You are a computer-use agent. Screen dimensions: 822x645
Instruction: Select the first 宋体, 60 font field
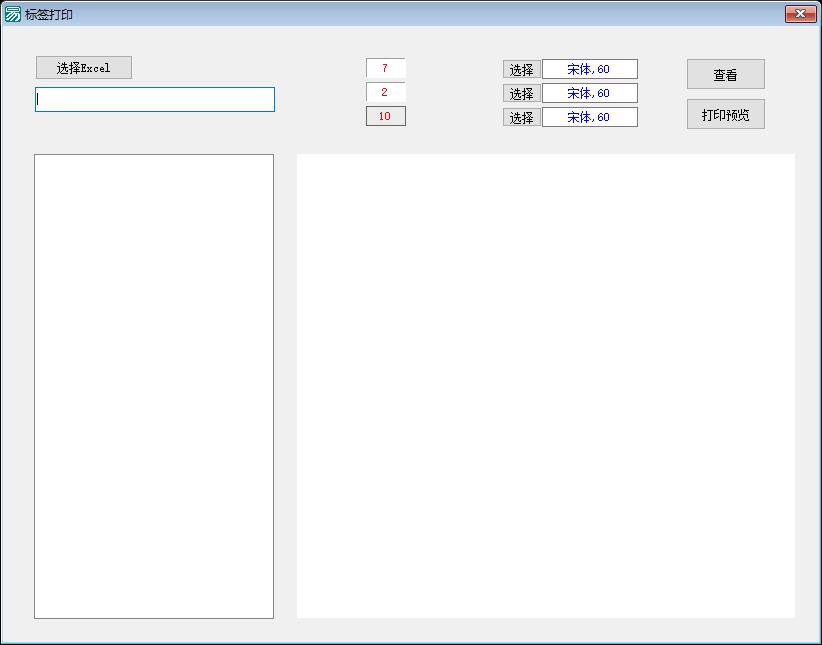coord(589,70)
